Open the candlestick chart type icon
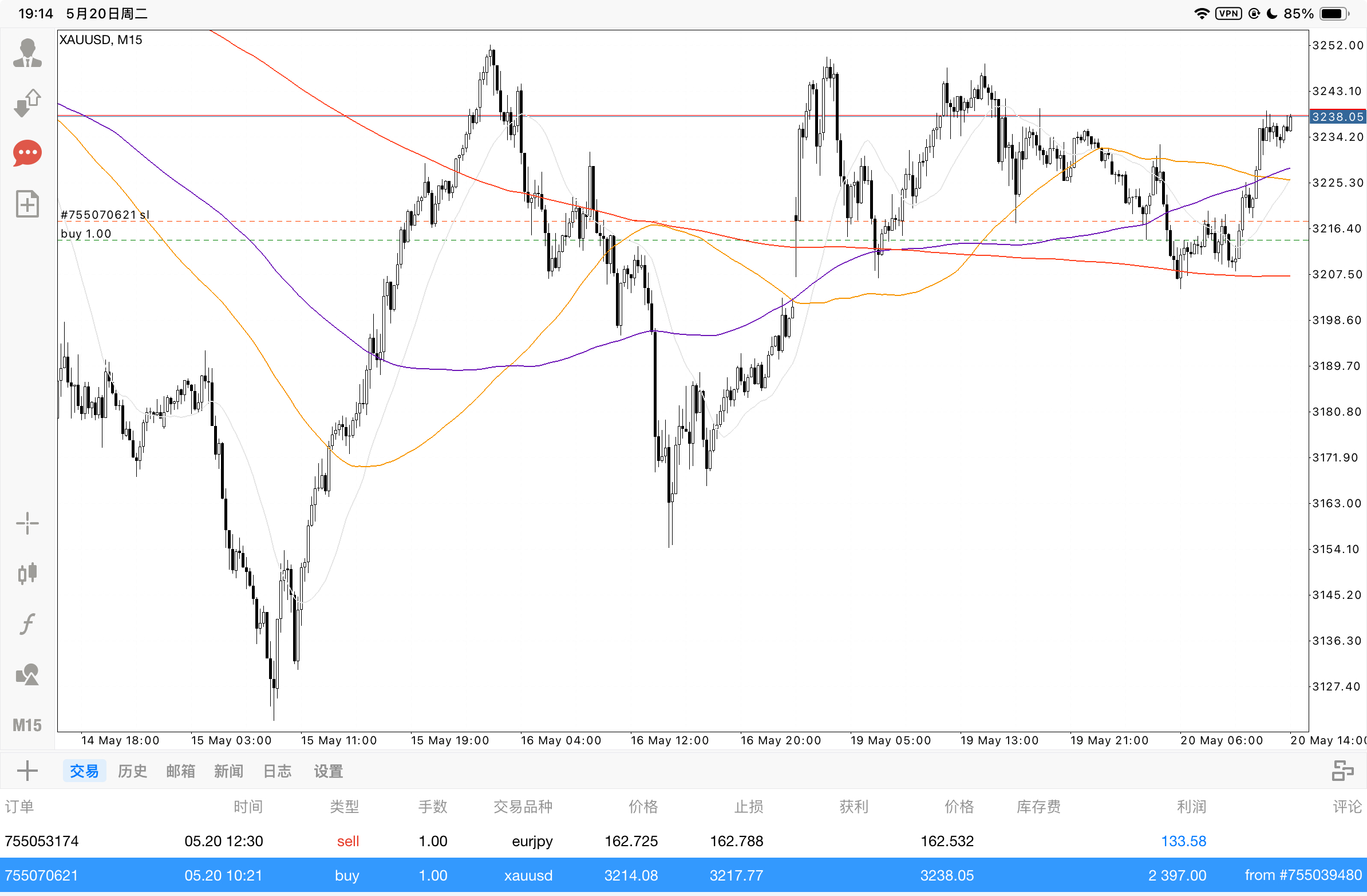1367x896 pixels. (27, 573)
